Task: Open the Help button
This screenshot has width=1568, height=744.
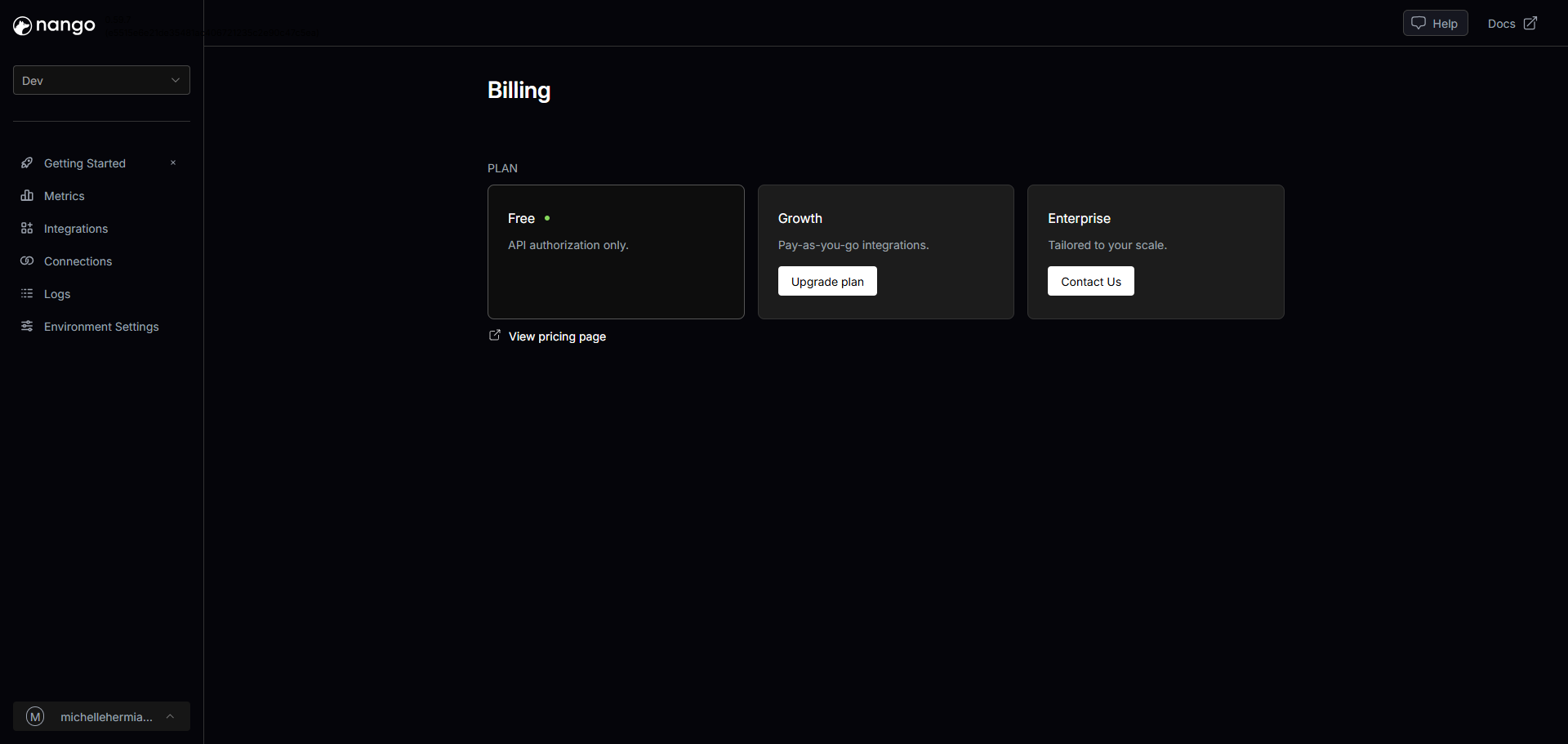Action: (x=1435, y=24)
